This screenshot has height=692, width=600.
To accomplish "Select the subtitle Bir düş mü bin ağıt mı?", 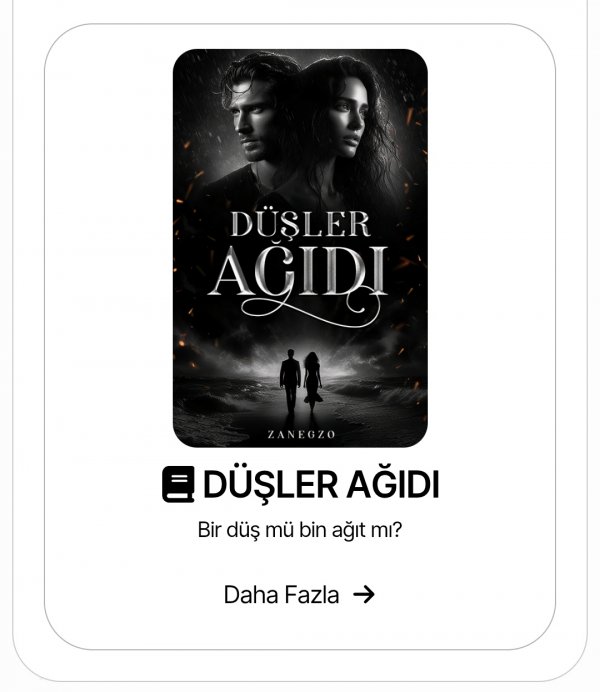I will pos(300,530).
